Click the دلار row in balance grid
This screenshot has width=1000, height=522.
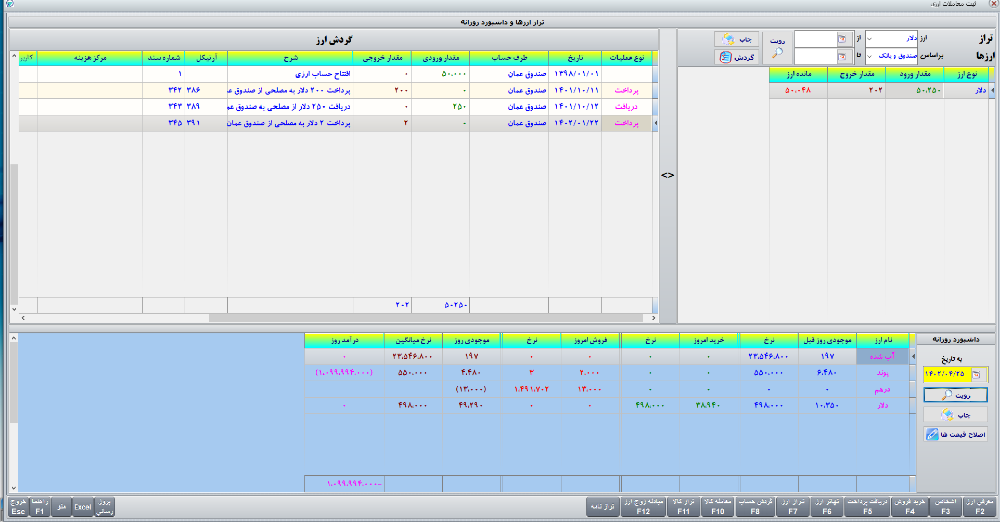(x=879, y=91)
